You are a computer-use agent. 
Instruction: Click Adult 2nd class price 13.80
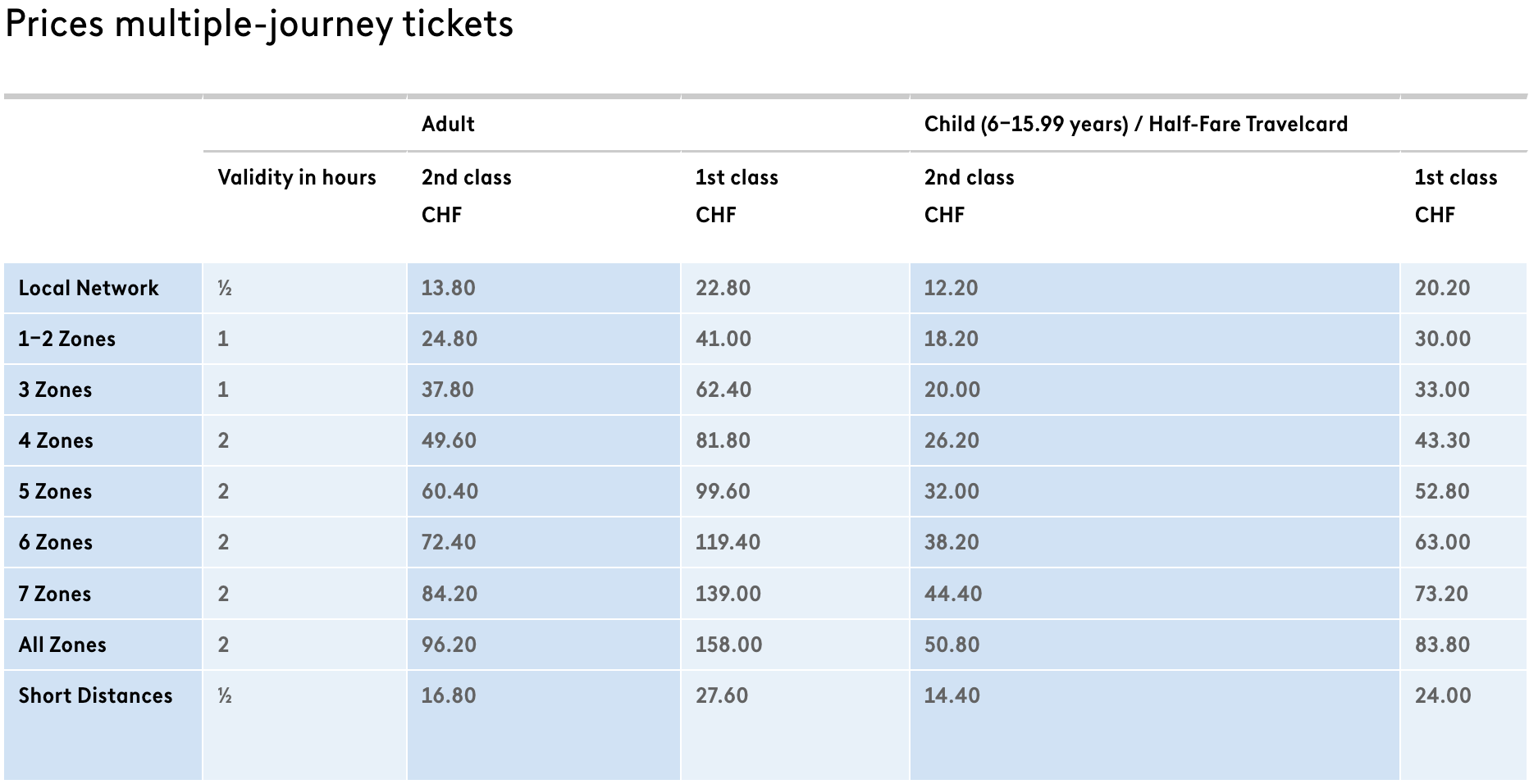449,288
